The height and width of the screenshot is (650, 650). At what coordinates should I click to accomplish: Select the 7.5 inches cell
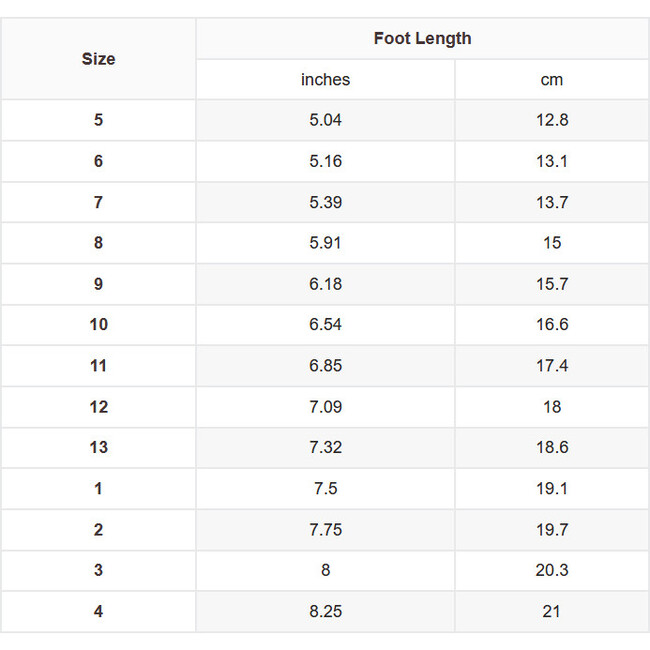[325, 488]
